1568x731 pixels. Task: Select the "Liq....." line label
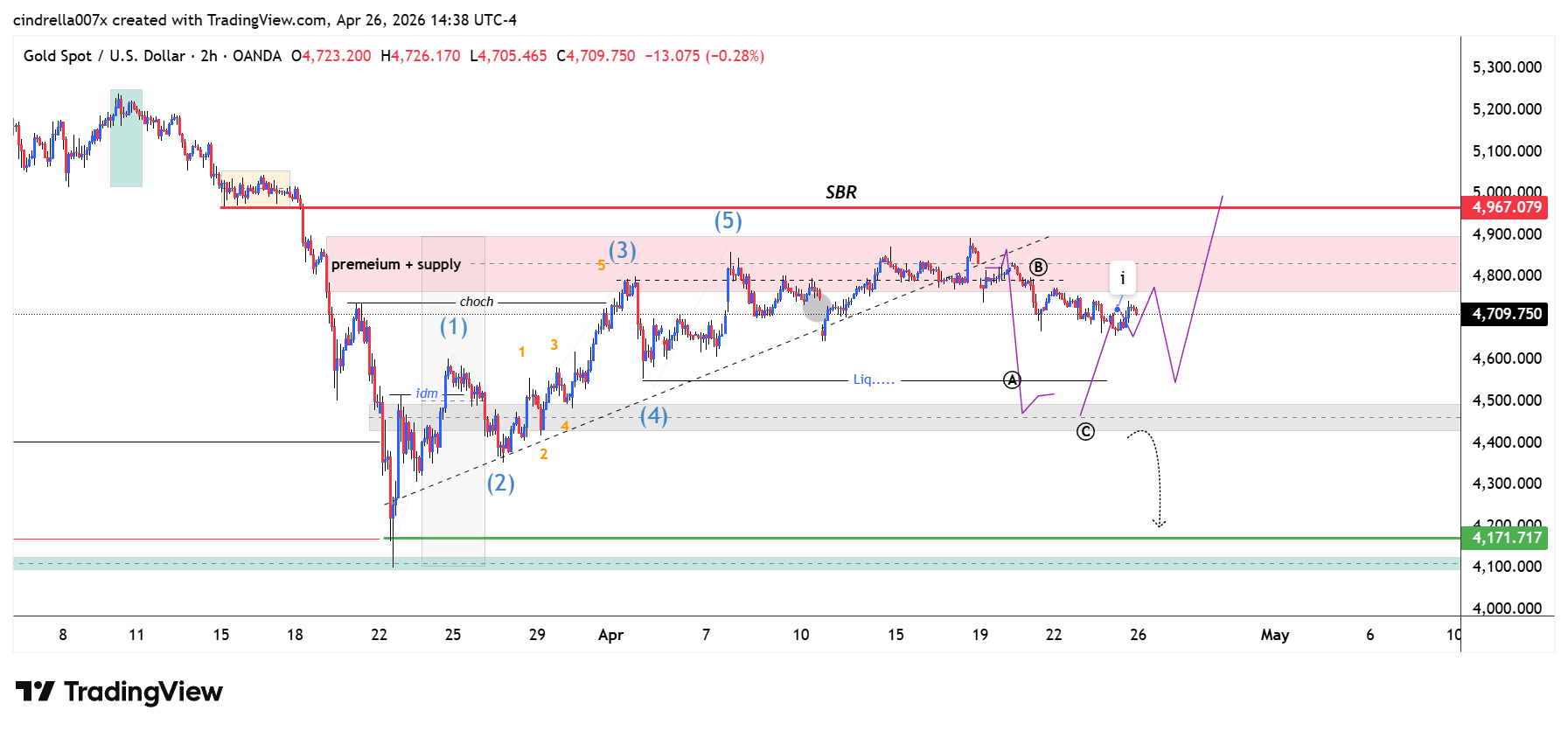[874, 379]
